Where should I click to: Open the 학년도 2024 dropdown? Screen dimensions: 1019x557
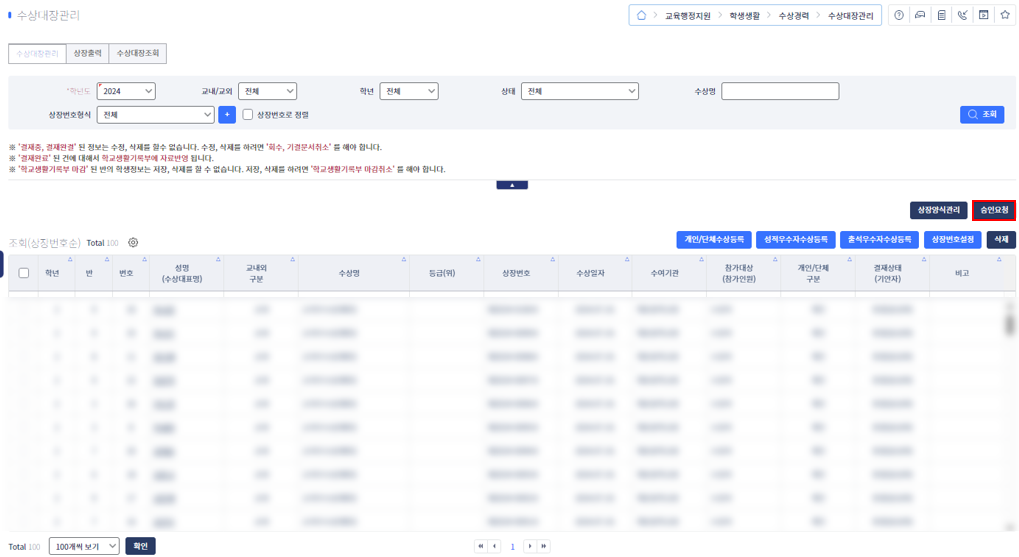pos(126,91)
